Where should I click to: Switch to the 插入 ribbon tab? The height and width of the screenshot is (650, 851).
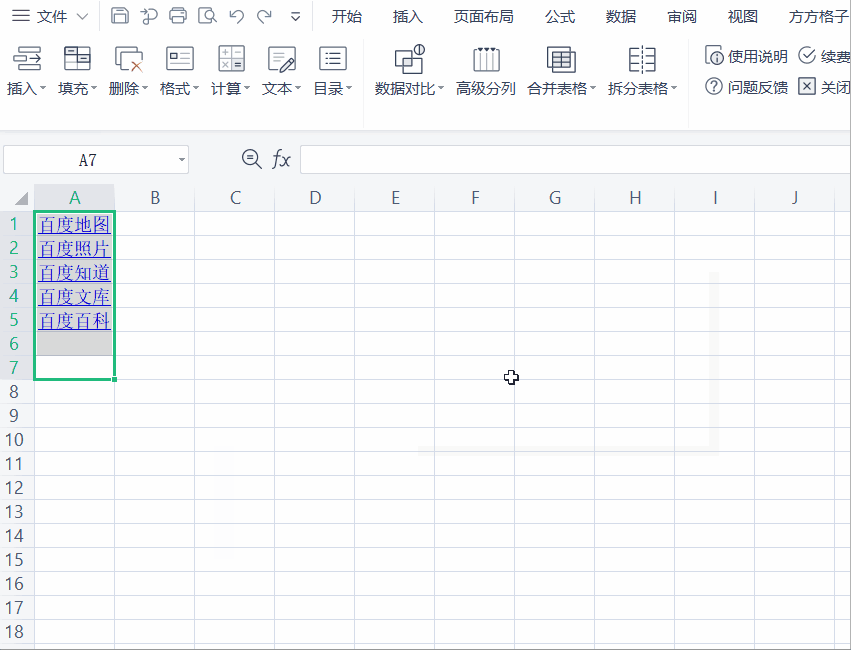[x=408, y=16]
